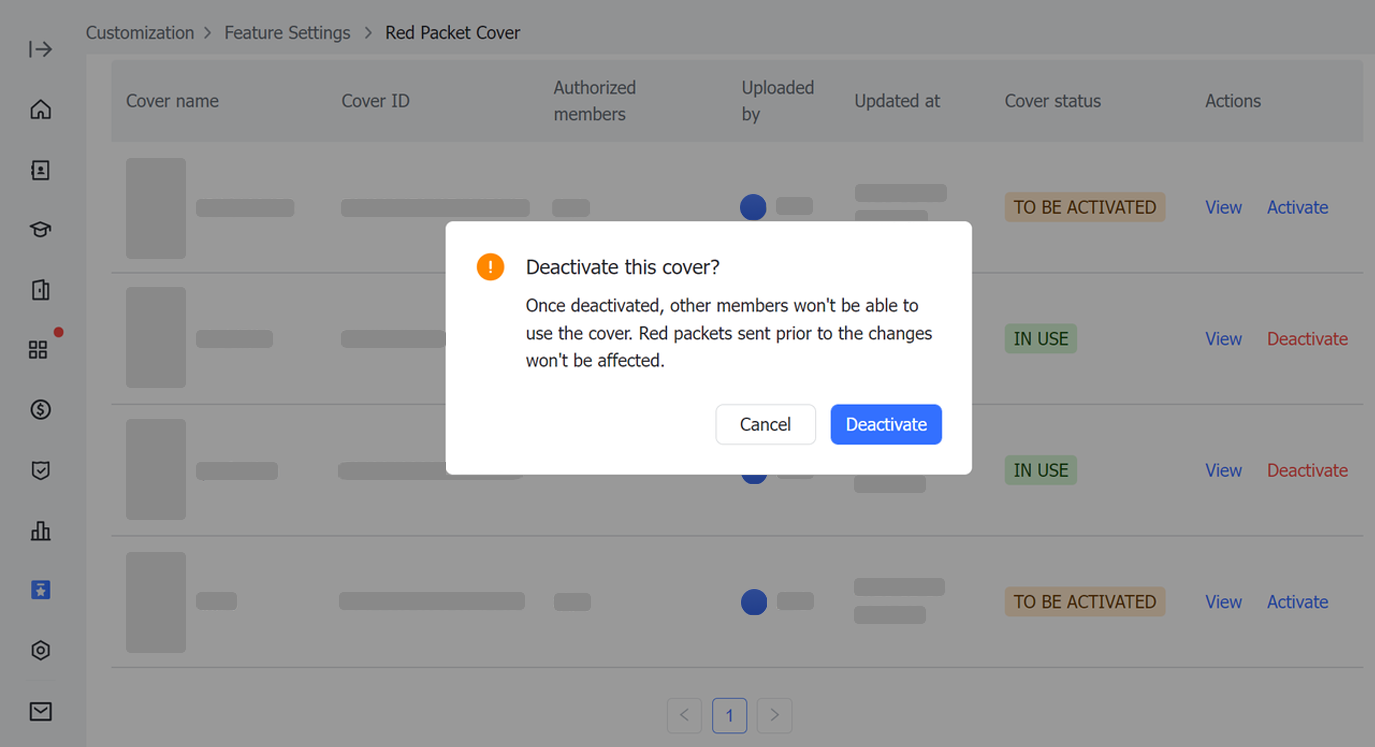Open the dollar billing sidebar icon
Screen dimensions: 1375x747
point(40,410)
